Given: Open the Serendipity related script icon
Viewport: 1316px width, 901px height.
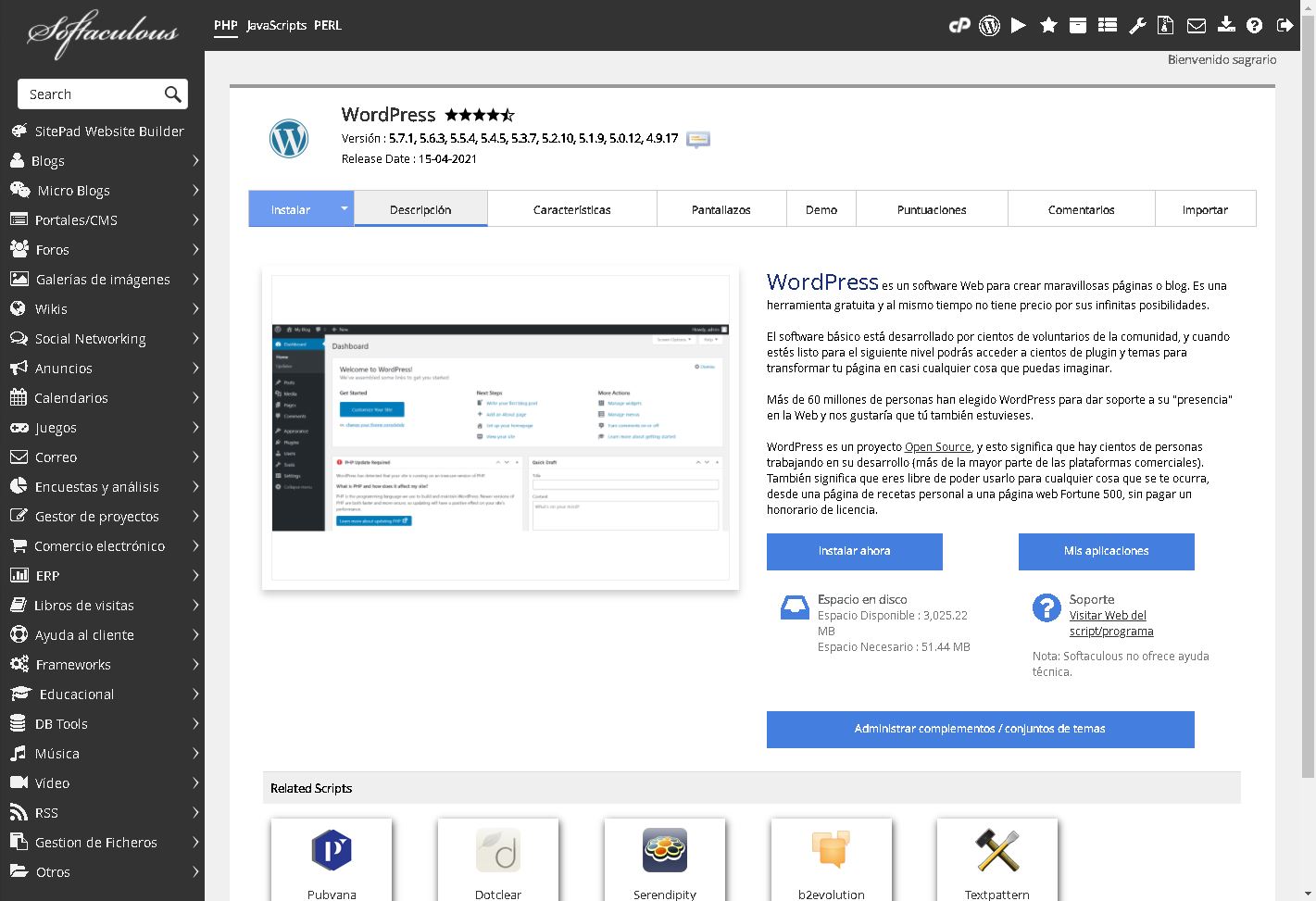Looking at the screenshot, I should click(665, 850).
